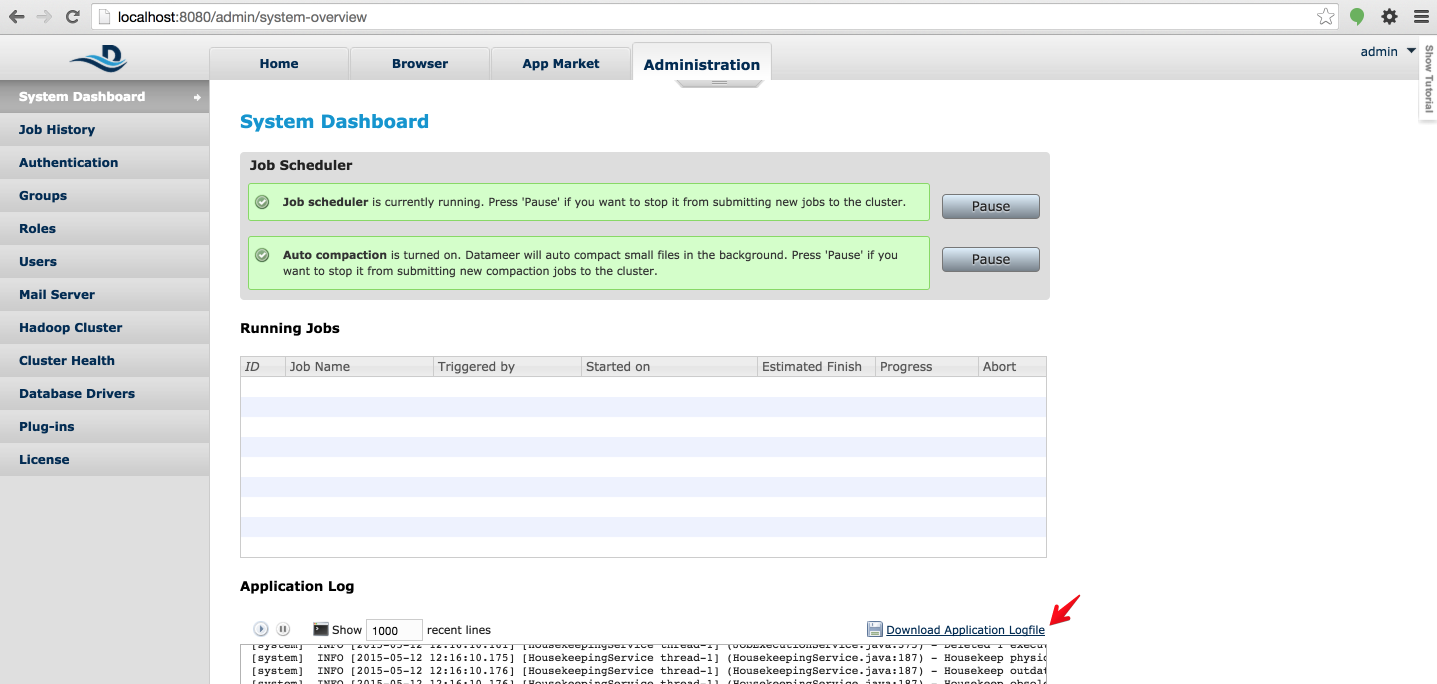Download the Application Logfile
The height and width of the screenshot is (684, 1437).
[965, 630]
